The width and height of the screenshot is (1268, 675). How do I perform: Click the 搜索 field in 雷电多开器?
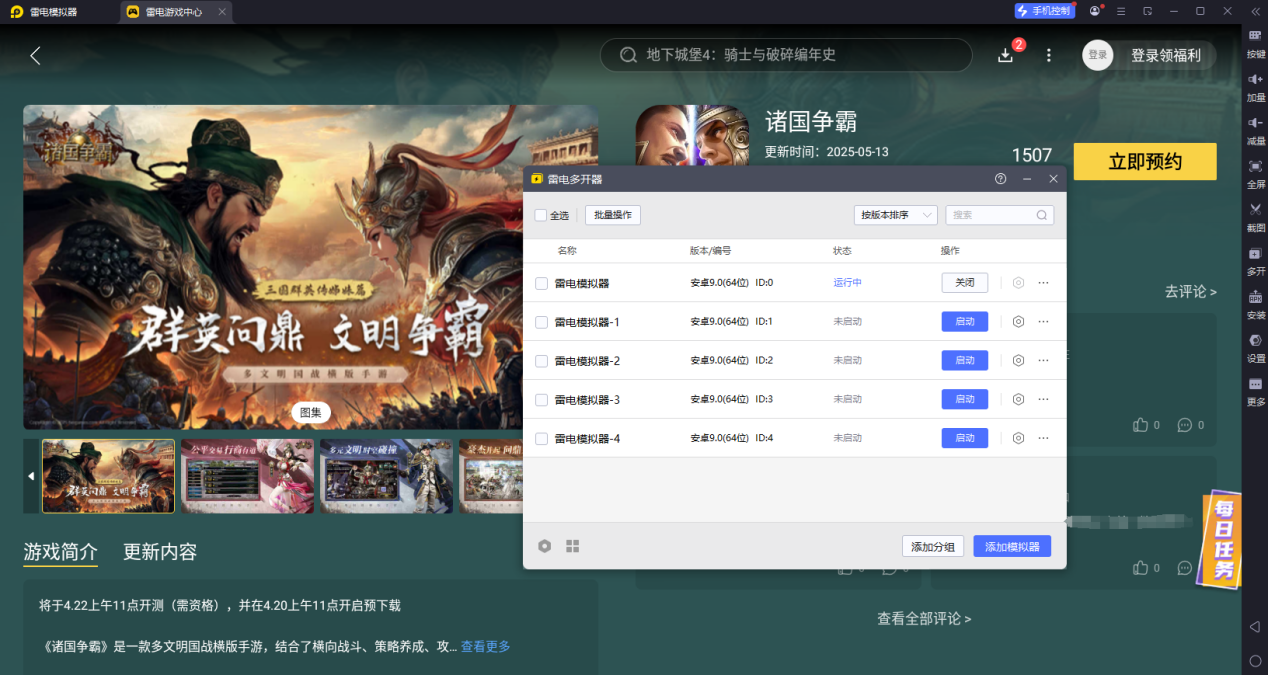pos(999,215)
